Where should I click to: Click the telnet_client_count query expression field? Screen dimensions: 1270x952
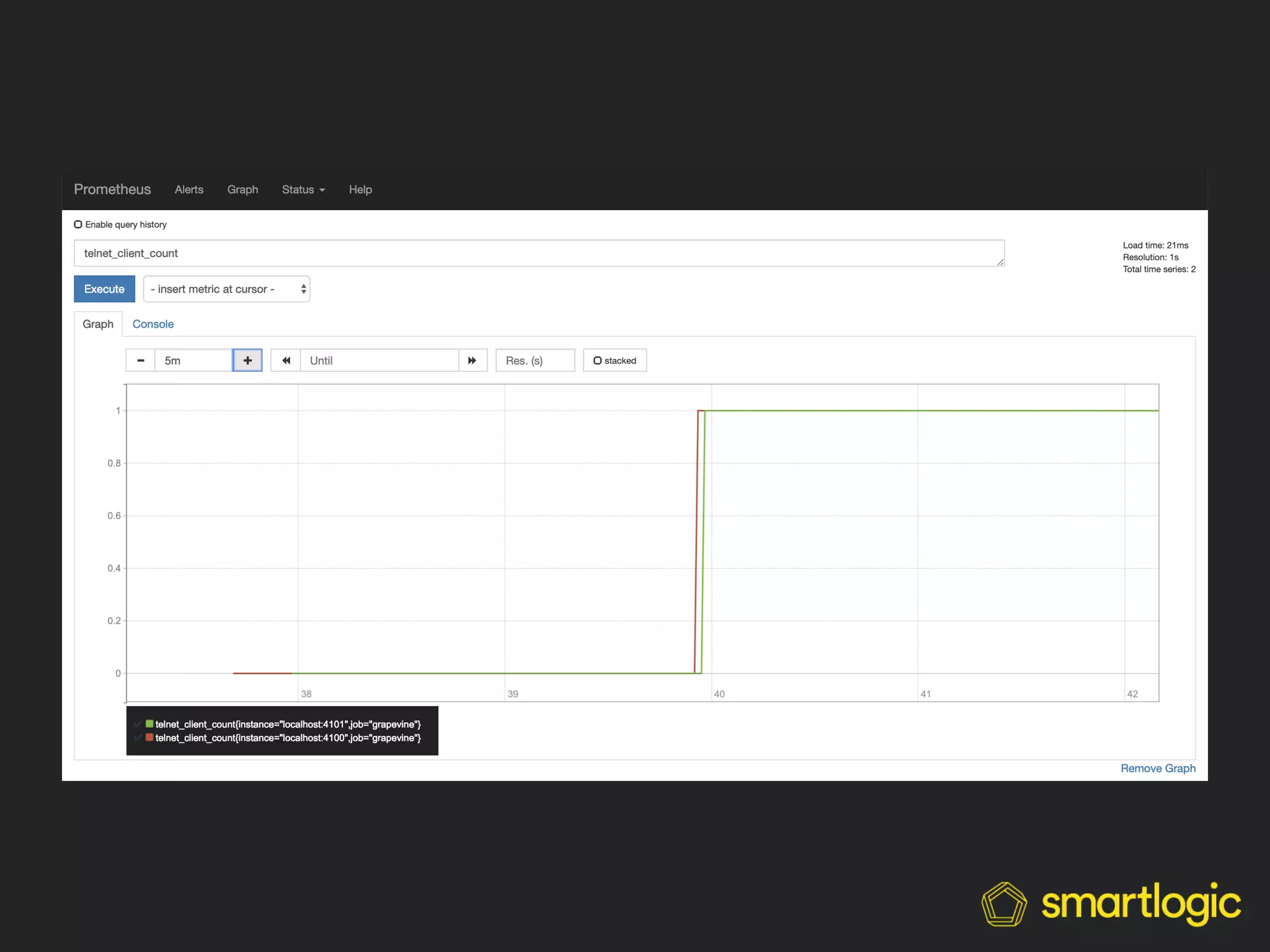click(x=538, y=253)
